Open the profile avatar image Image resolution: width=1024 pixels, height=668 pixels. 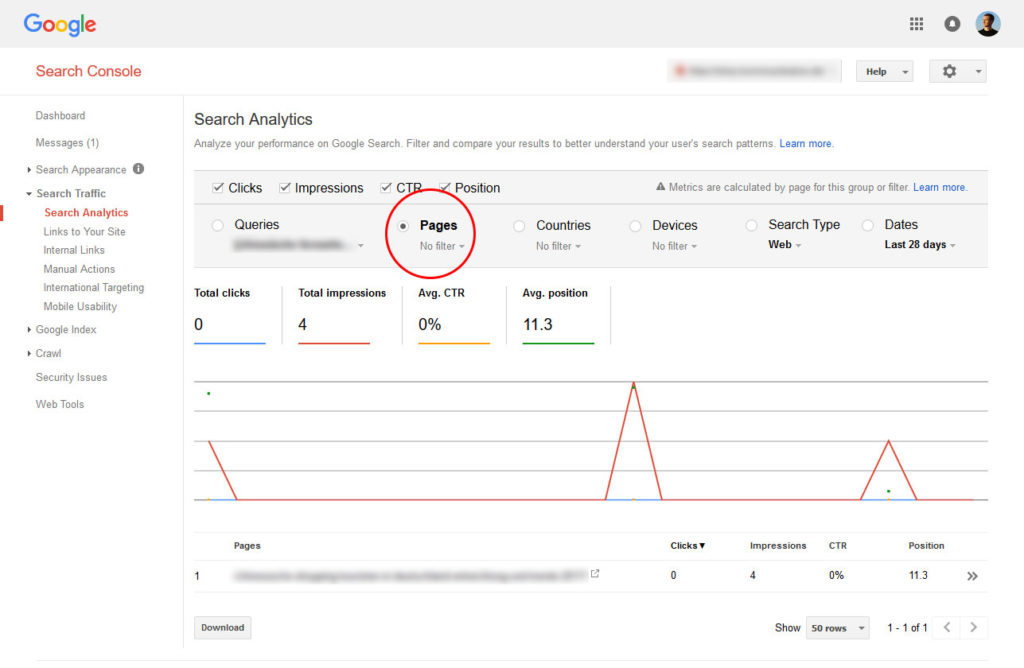coord(988,23)
